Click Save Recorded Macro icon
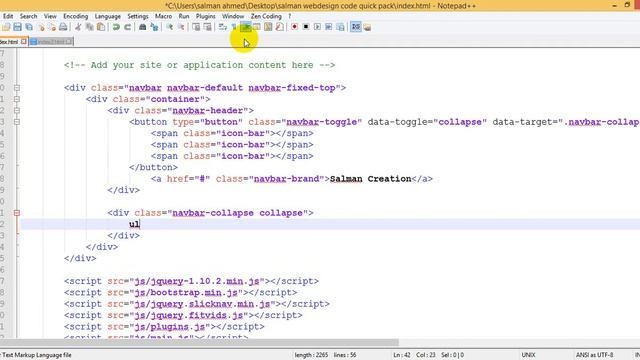Viewport: 640px width, 360px height. pos(340,27)
